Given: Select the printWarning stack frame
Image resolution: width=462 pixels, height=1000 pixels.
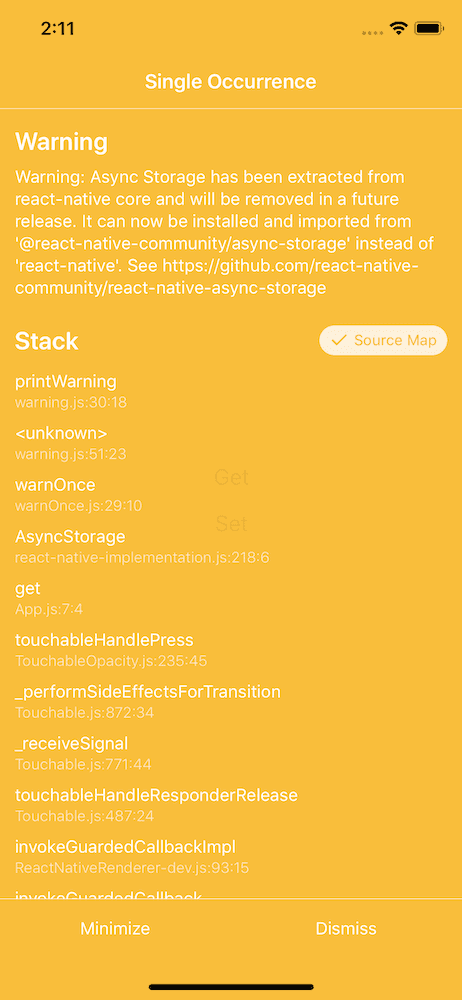Looking at the screenshot, I should click(231, 392).
